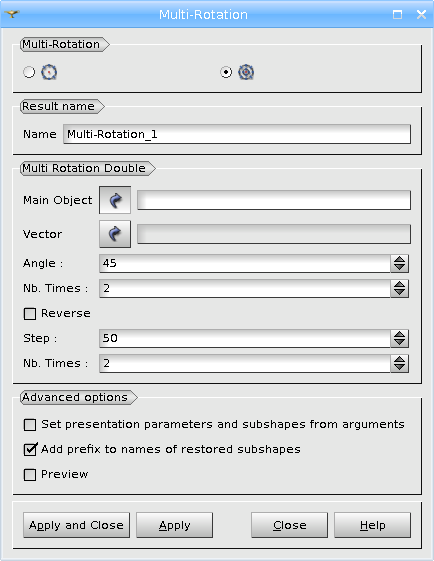
Task: Adjust the radial Nb. Times spinner below Step
Action: [x=399, y=363]
